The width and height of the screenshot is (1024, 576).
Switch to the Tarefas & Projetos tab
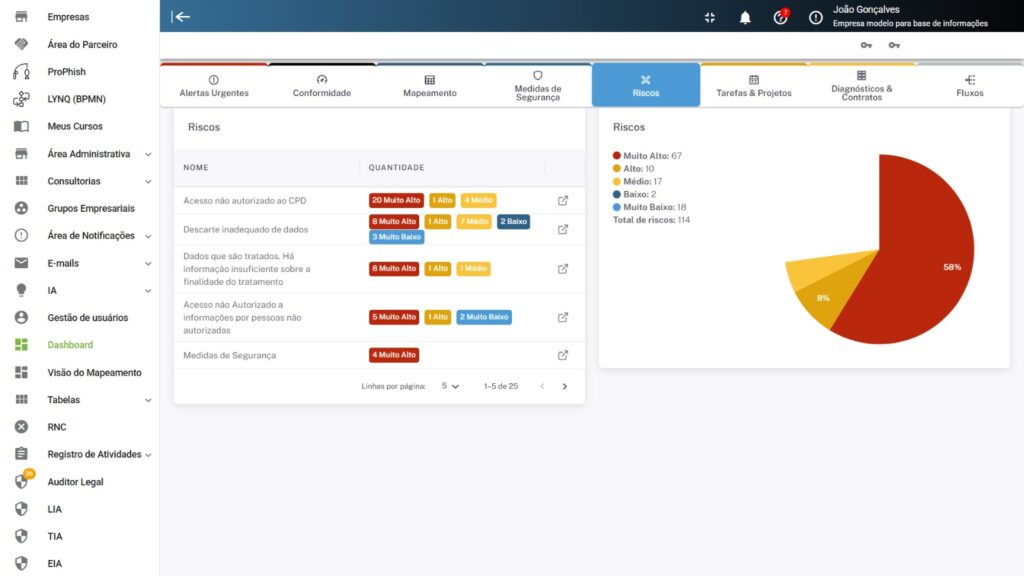coord(753,86)
